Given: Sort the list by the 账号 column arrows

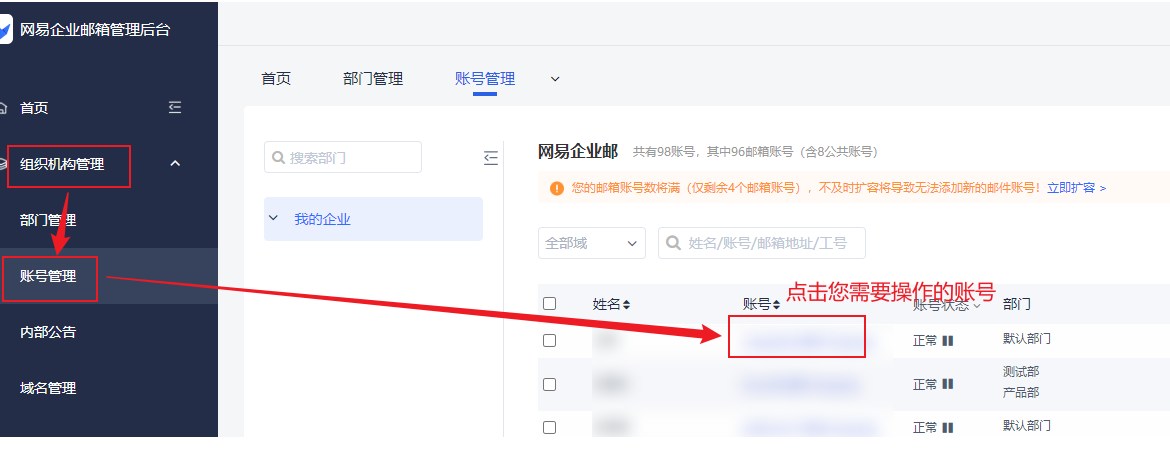Looking at the screenshot, I should pos(777,304).
